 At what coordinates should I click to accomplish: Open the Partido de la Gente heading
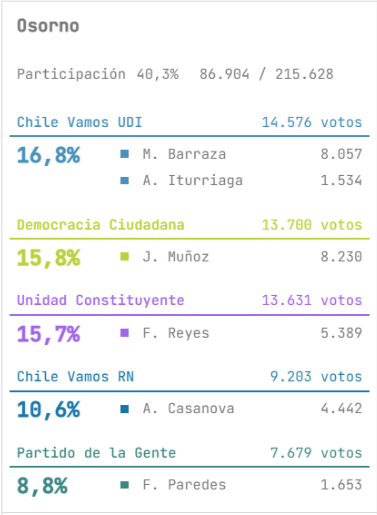[97, 453]
